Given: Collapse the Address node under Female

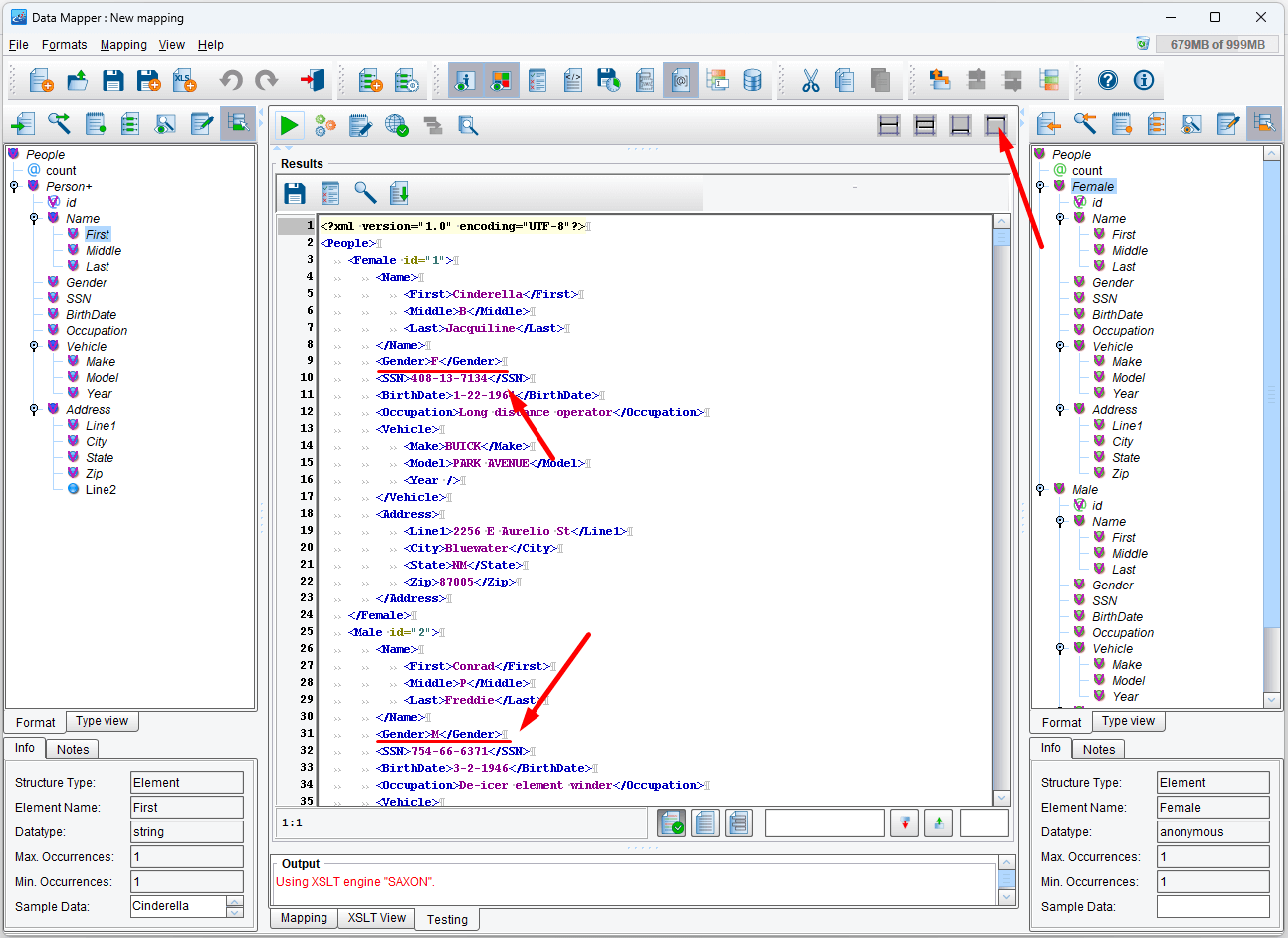Looking at the screenshot, I should click(1060, 410).
